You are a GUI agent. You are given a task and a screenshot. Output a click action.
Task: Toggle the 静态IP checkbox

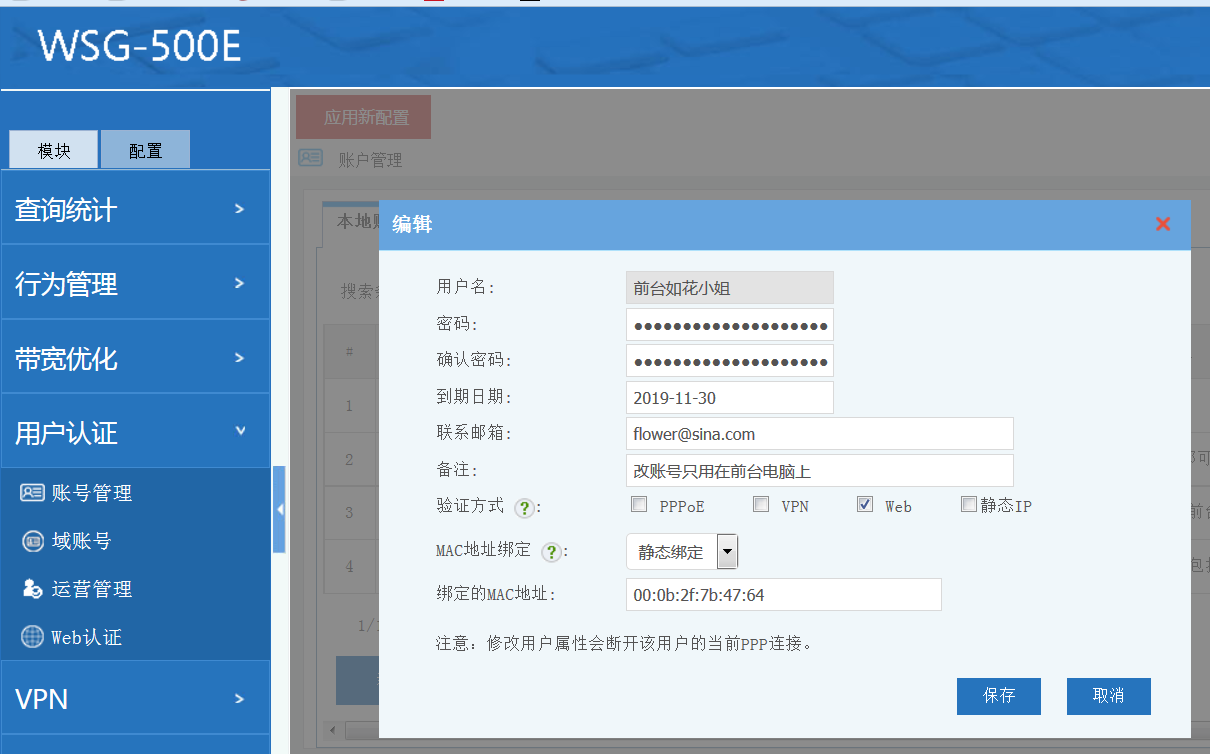coord(968,505)
